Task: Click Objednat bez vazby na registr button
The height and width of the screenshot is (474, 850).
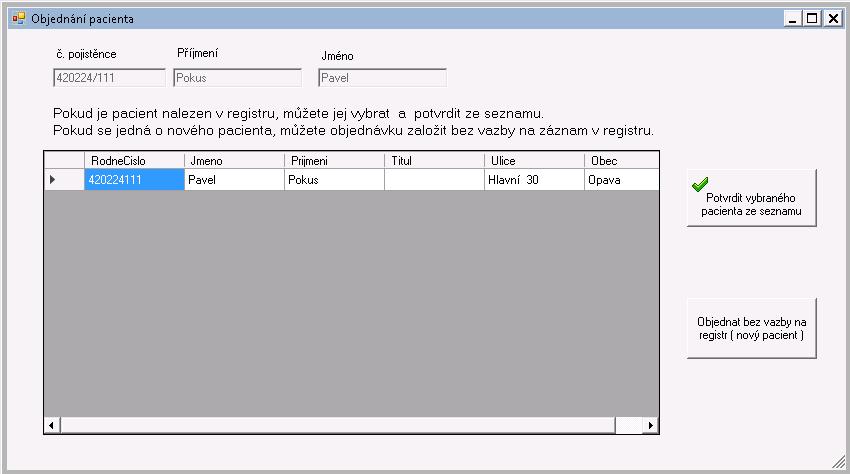Action: pyautogui.click(x=751, y=328)
